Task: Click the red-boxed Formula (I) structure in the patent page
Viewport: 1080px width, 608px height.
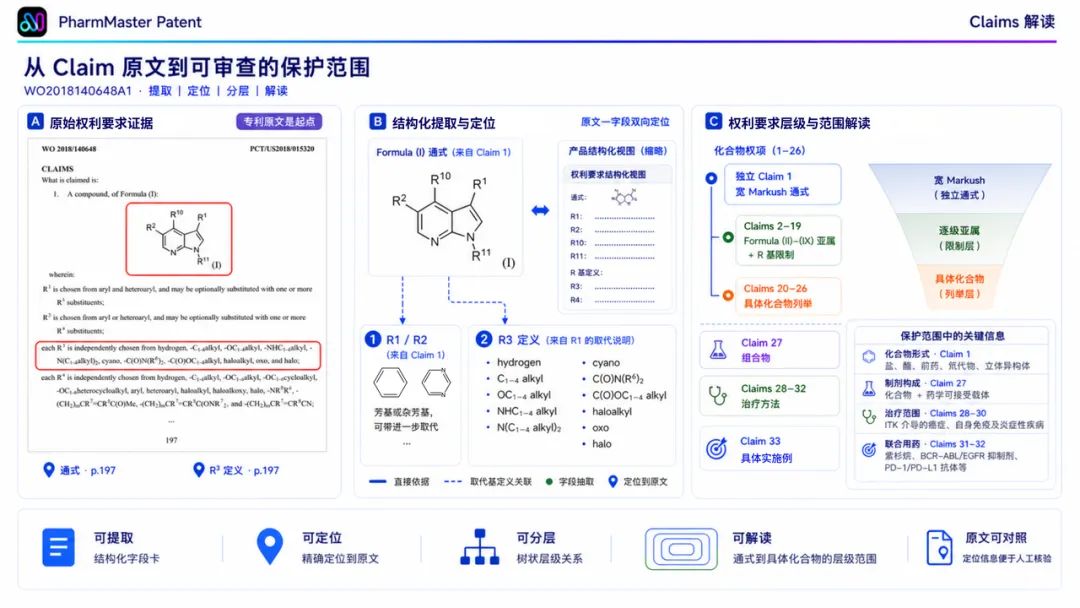Action: click(179, 238)
